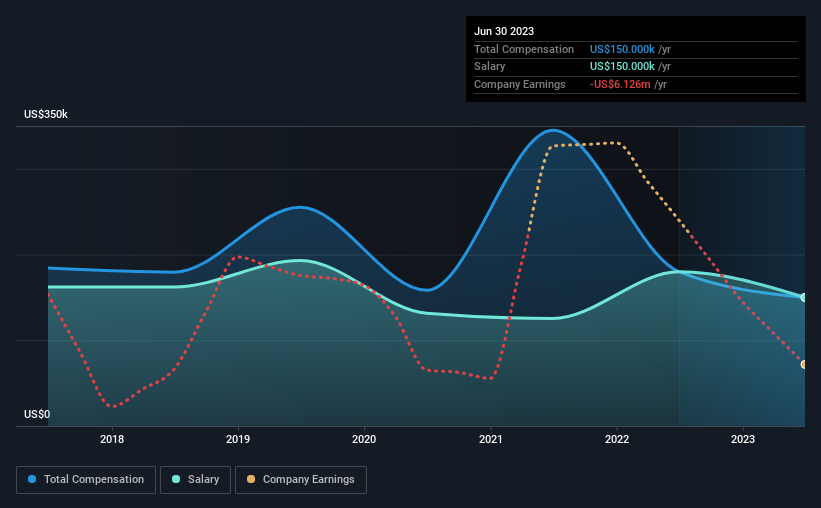Click the US$350k y-axis label
This screenshot has width=821, height=508.
point(46,114)
